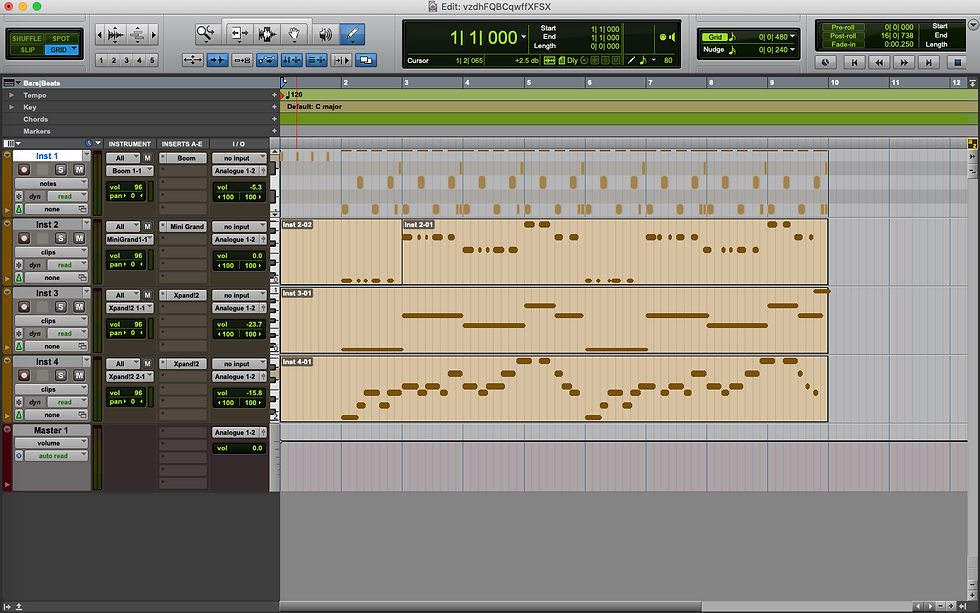Click Master 1 vol 0.0 field

239,448
